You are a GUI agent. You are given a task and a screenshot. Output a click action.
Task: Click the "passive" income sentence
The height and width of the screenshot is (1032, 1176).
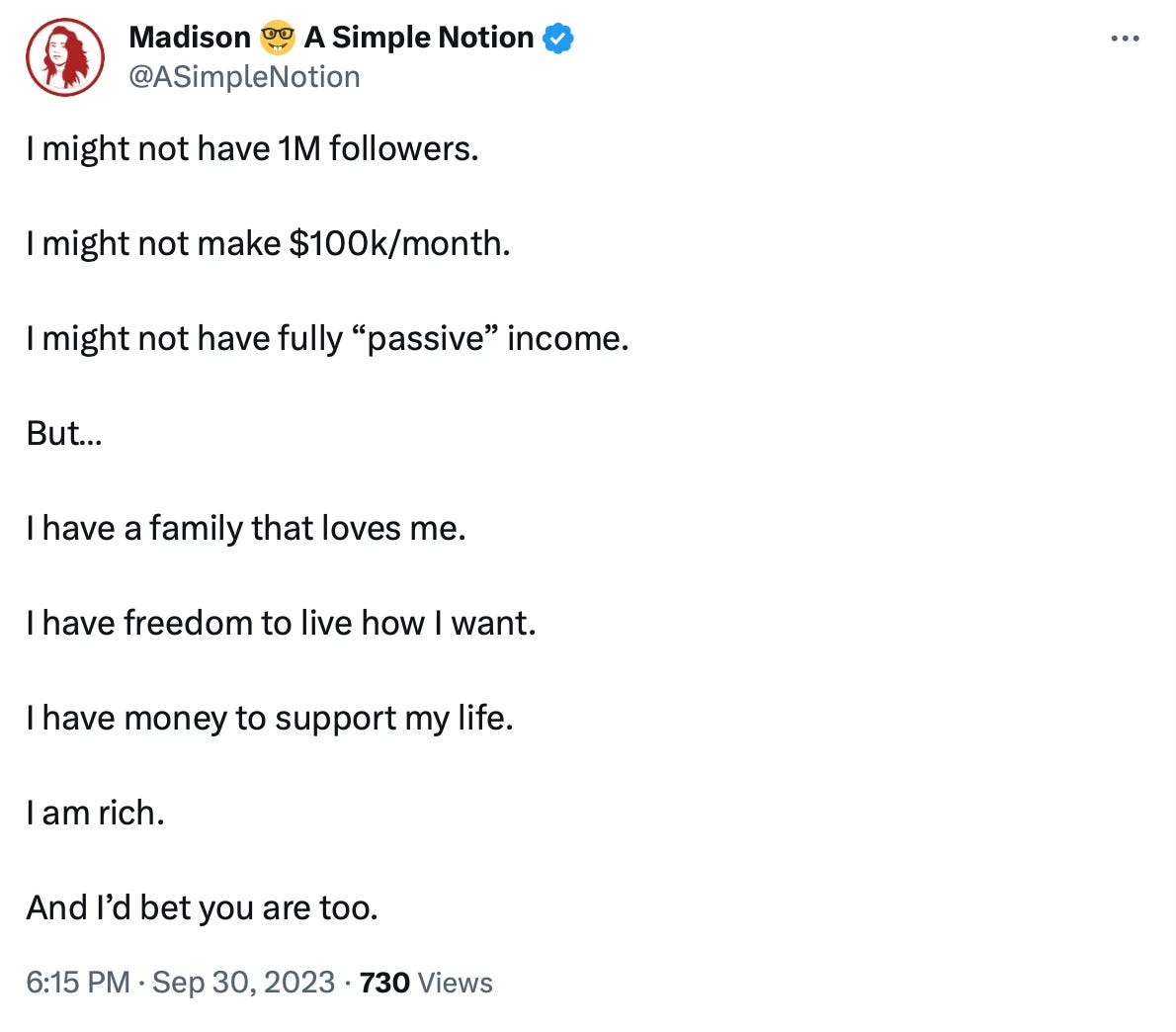coord(328,339)
